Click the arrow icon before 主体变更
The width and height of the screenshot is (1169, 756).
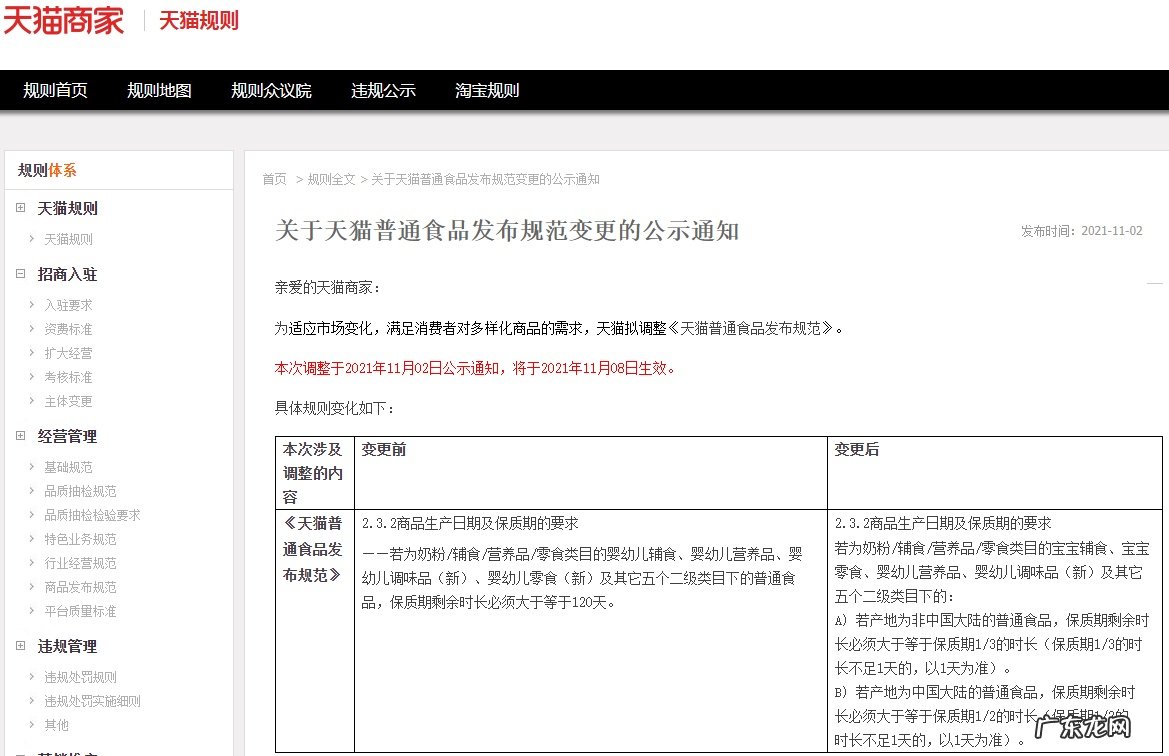coord(31,401)
